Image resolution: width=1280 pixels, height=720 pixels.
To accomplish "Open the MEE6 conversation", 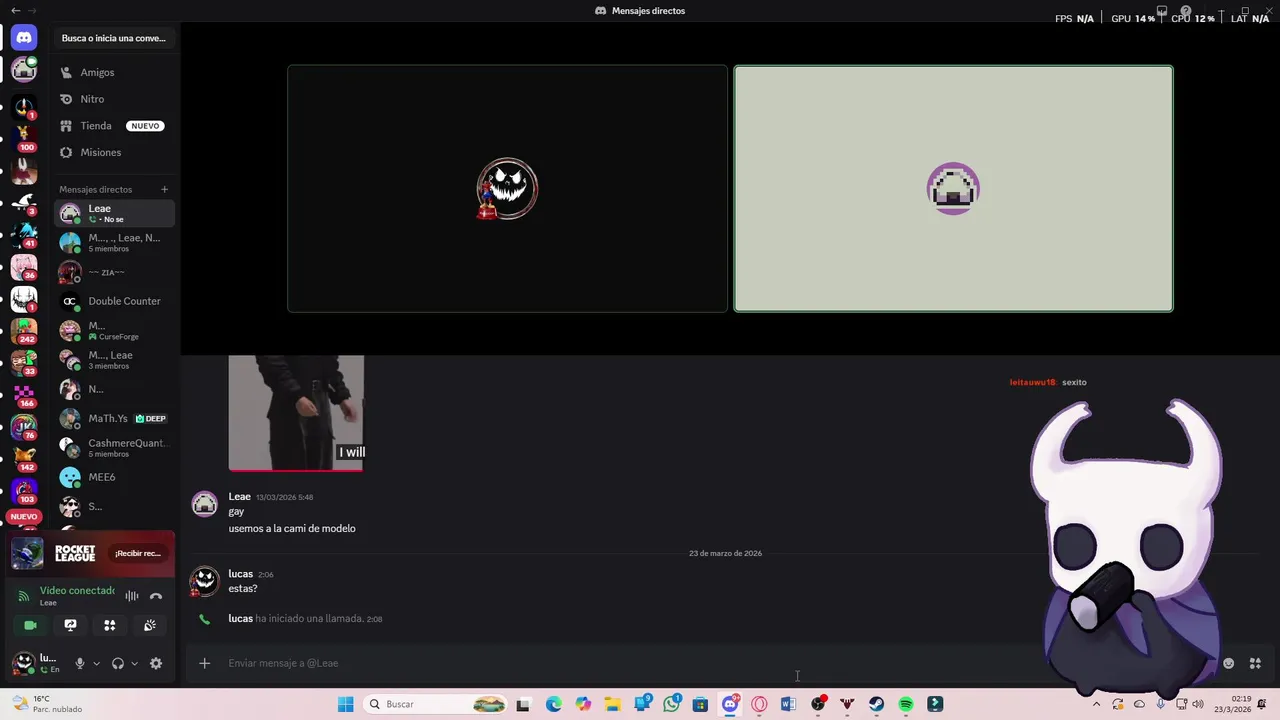I will pyautogui.click(x=114, y=477).
